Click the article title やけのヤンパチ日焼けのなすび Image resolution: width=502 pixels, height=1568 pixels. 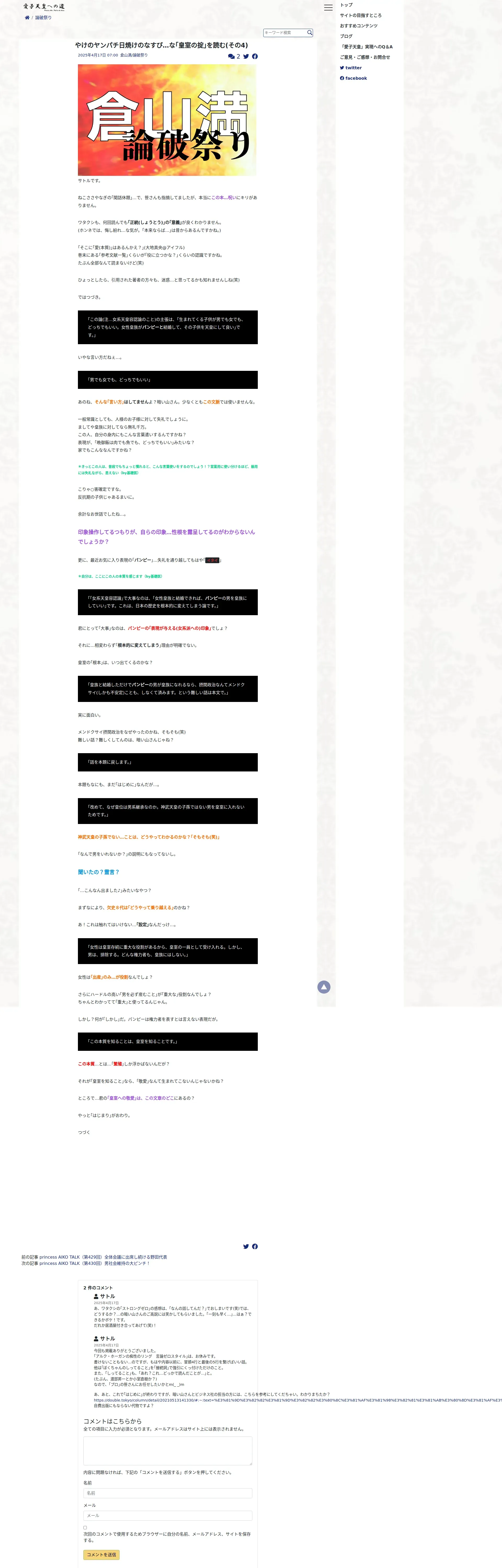pos(161,45)
